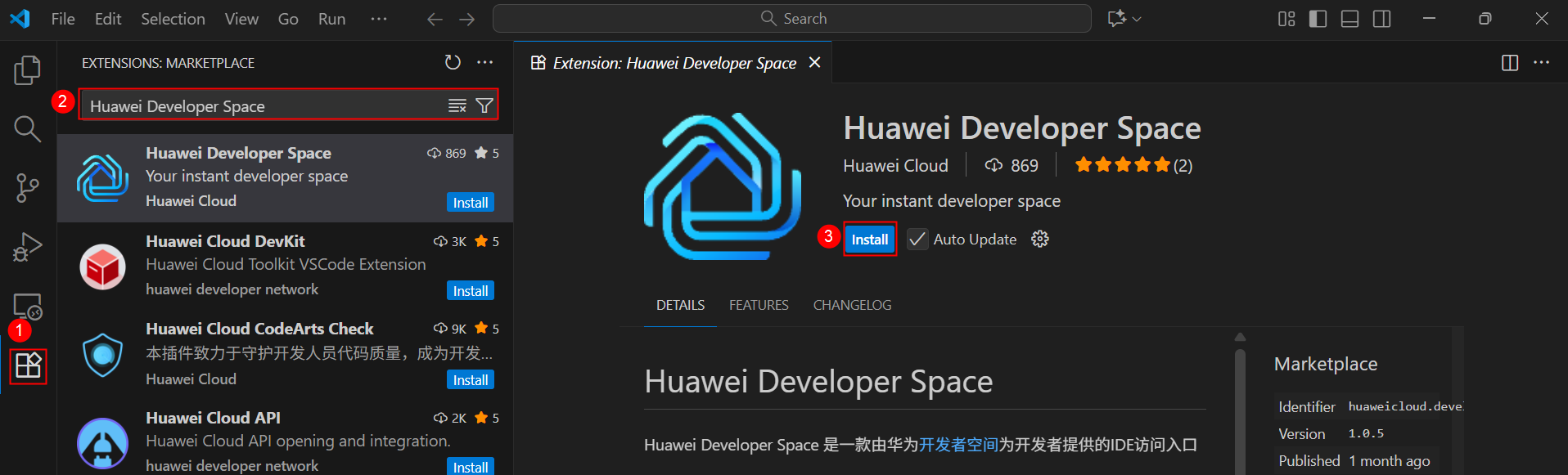Expand the overflow menu in the menu bar
This screenshot has height=475, width=1568.
click(378, 19)
